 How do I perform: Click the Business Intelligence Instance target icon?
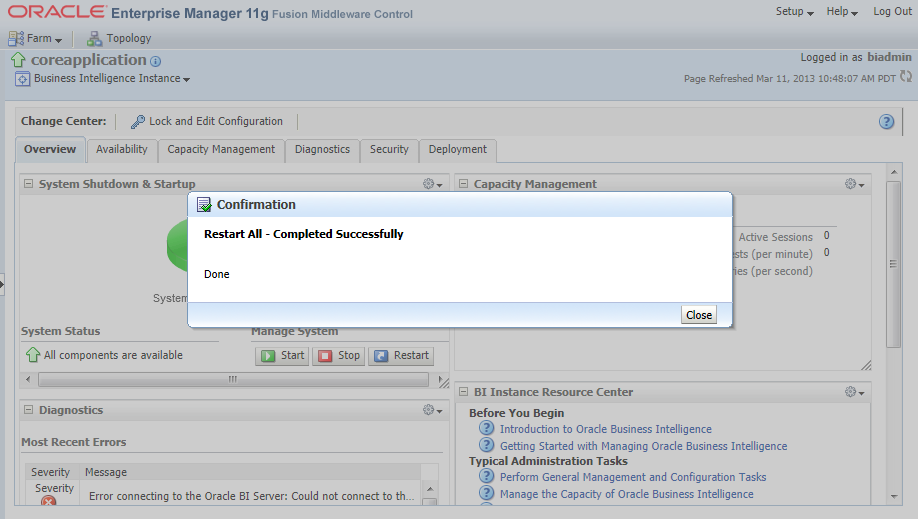22,79
